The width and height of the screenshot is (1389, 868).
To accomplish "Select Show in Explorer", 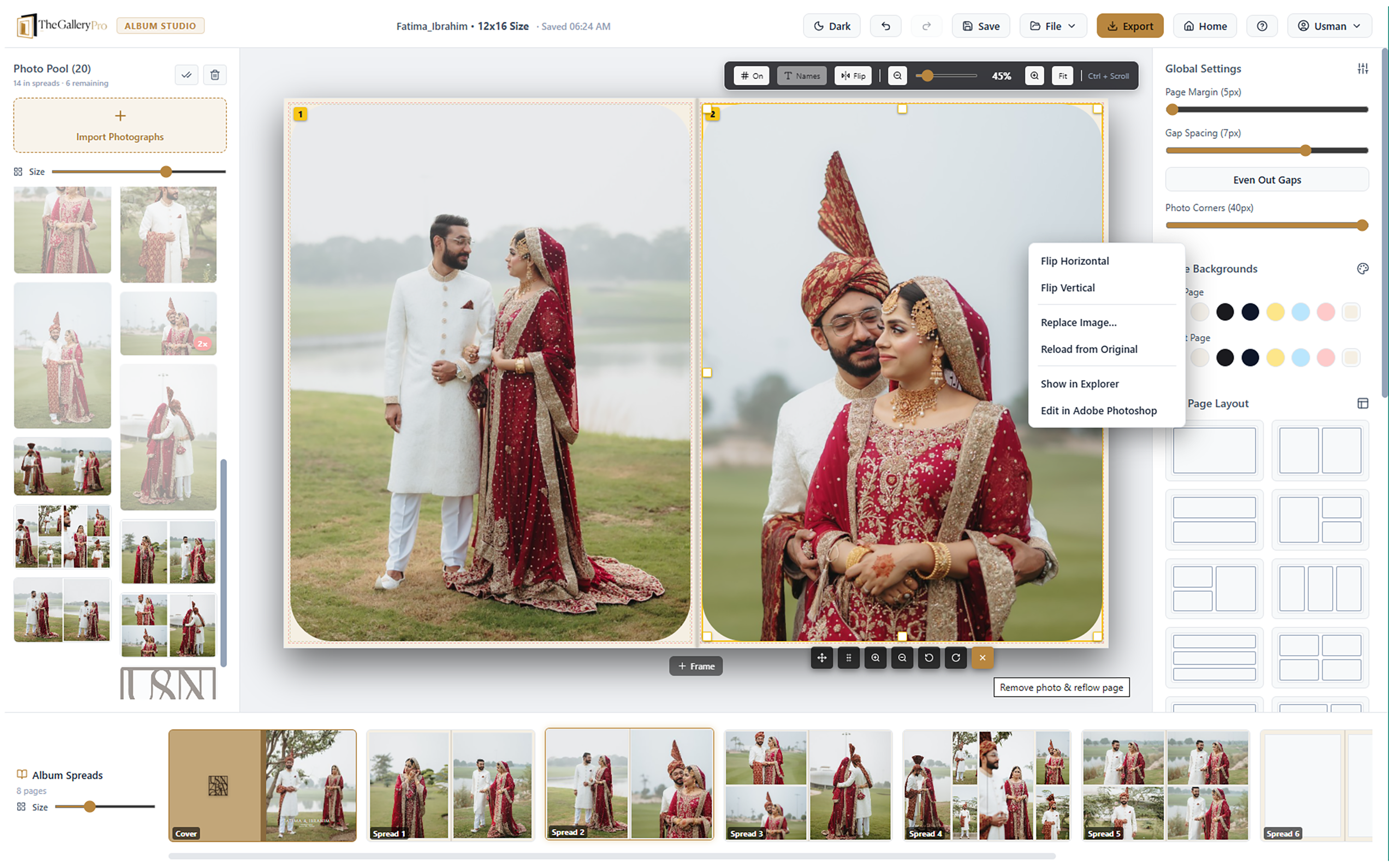I will coord(1080,383).
